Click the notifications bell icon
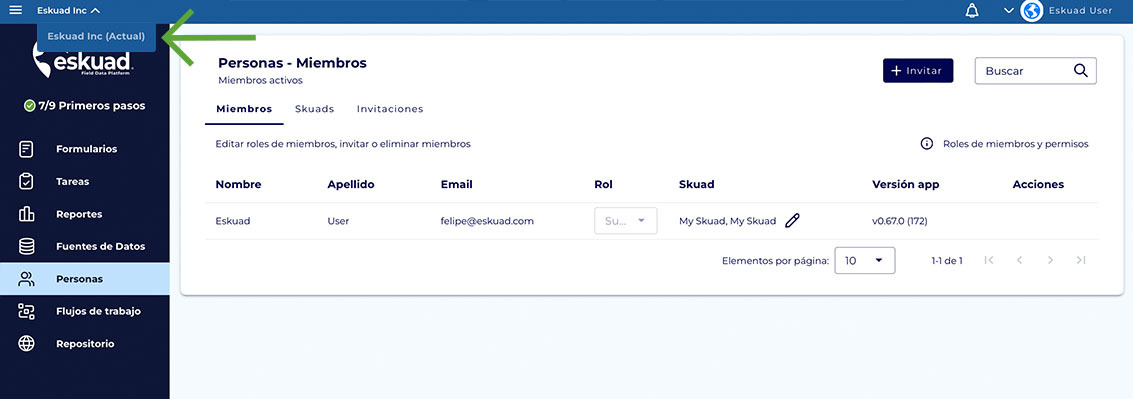This screenshot has height=399, width=1133. point(972,11)
